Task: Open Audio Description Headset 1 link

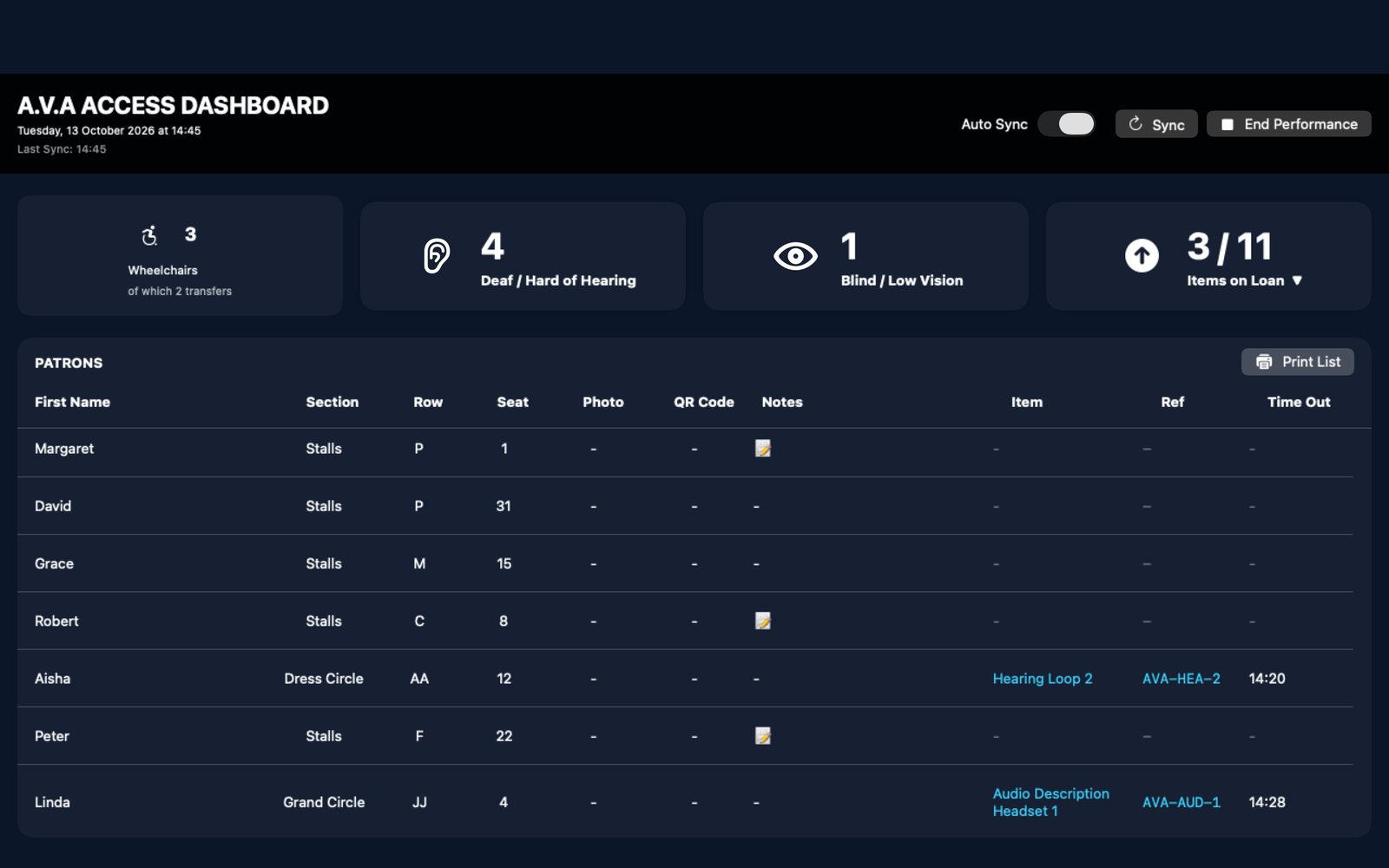Action: 1051,802
